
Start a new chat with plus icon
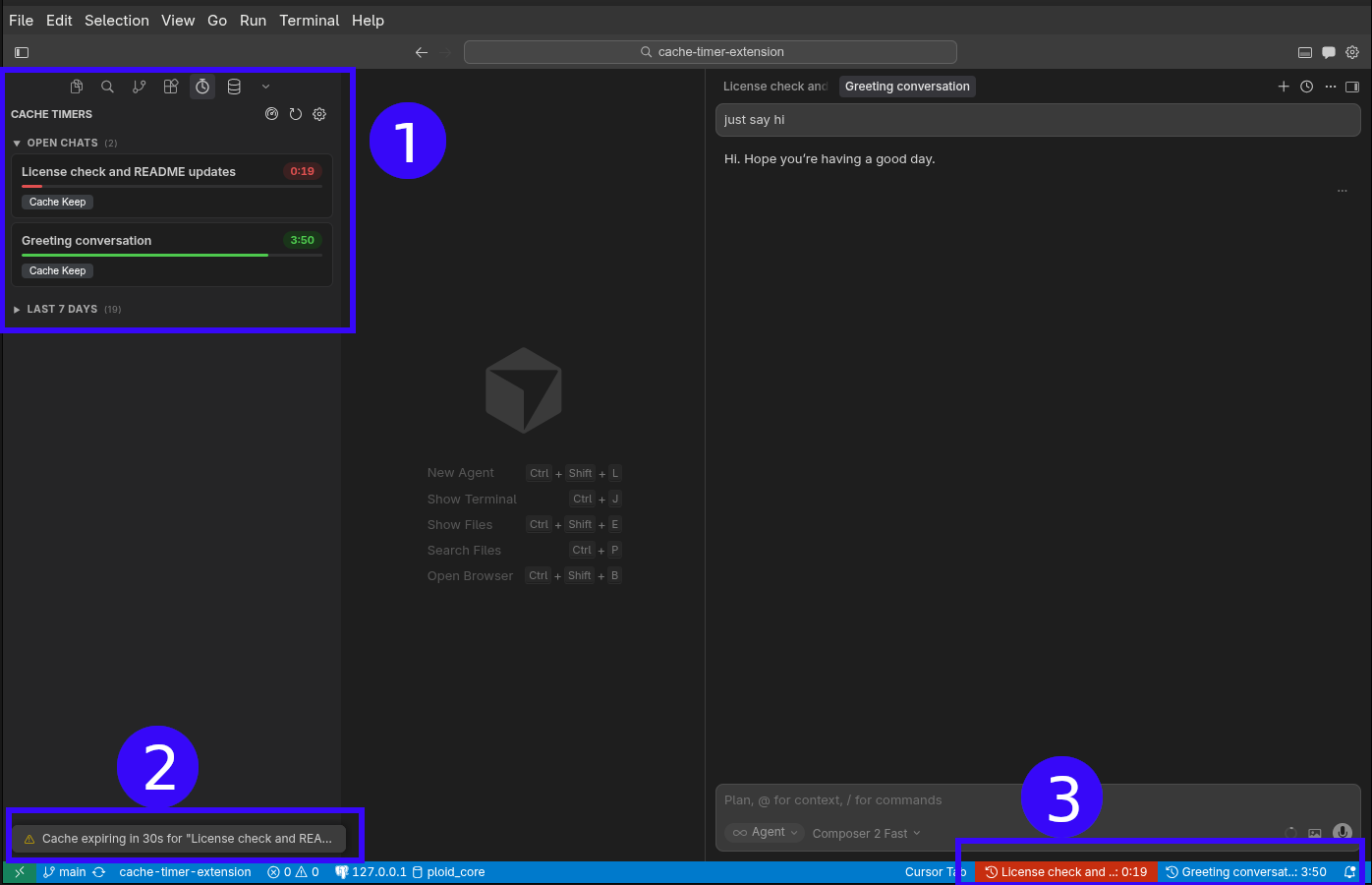click(x=1284, y=87)
